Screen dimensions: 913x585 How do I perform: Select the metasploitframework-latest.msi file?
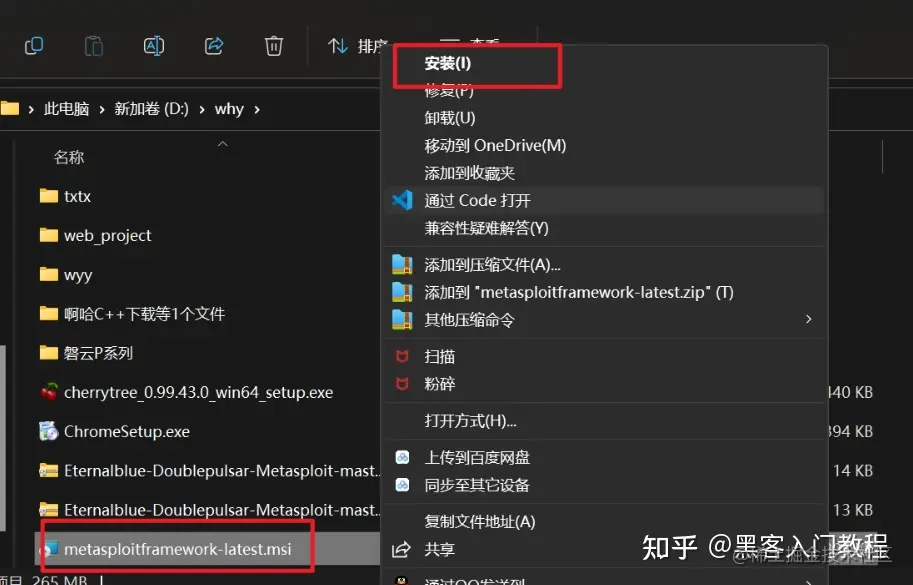[x=178, y=549]
